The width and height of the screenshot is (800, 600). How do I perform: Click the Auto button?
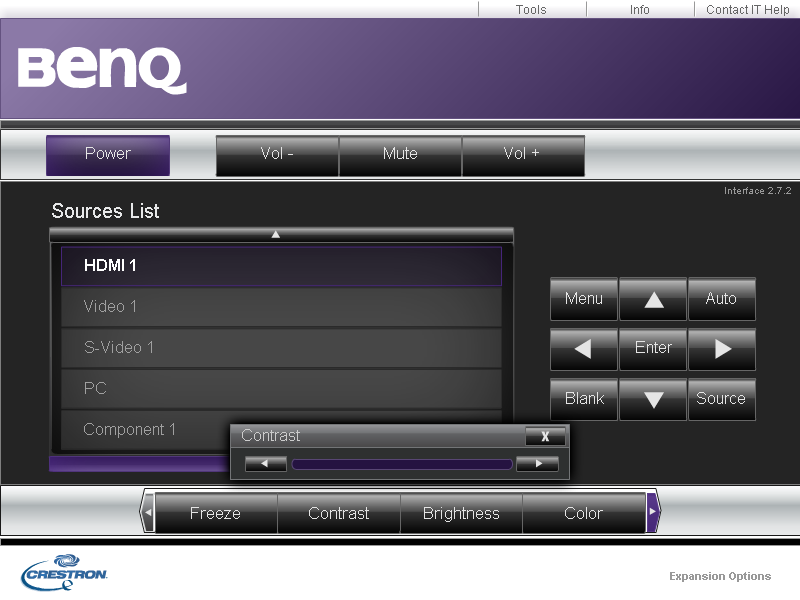tap(722, 299)
